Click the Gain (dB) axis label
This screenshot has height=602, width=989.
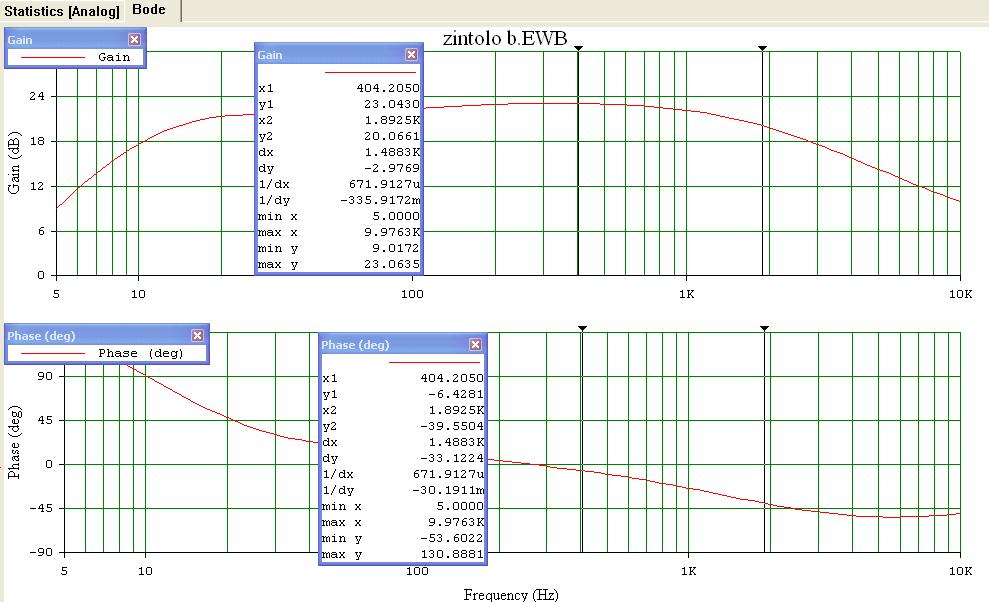point(14,162)
